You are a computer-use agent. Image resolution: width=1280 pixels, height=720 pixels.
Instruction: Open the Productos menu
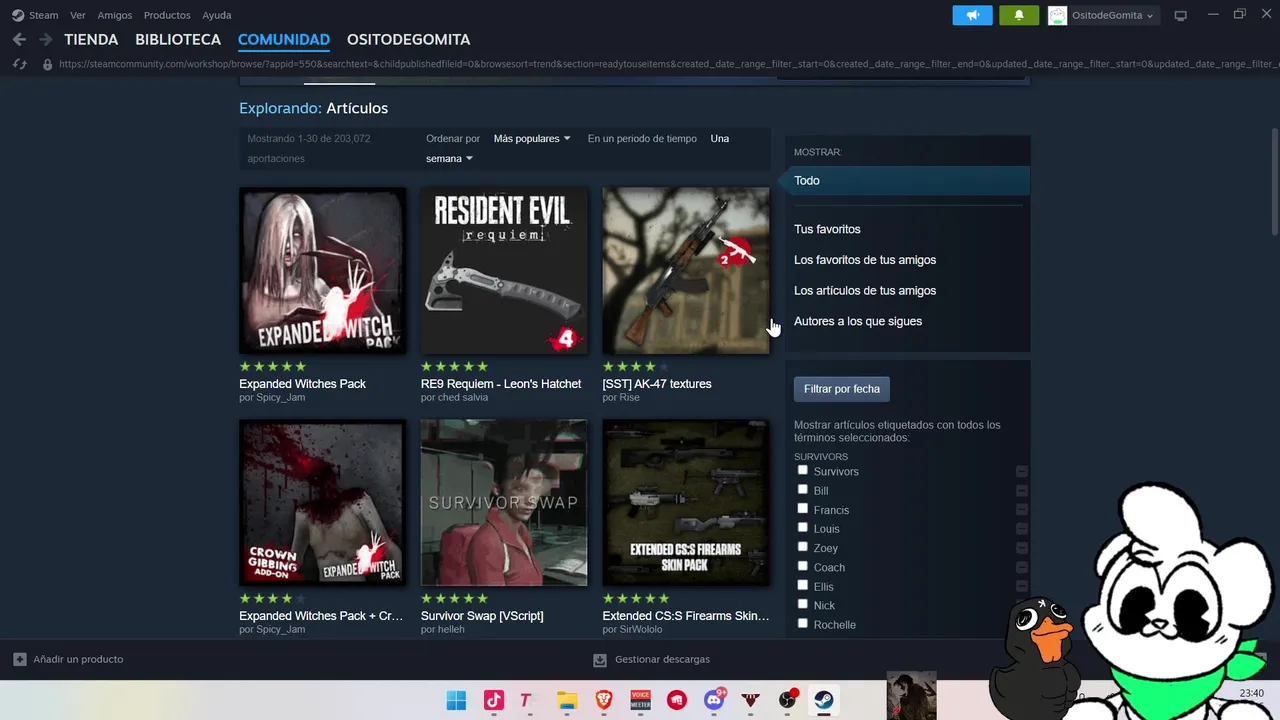pos(167,15)
